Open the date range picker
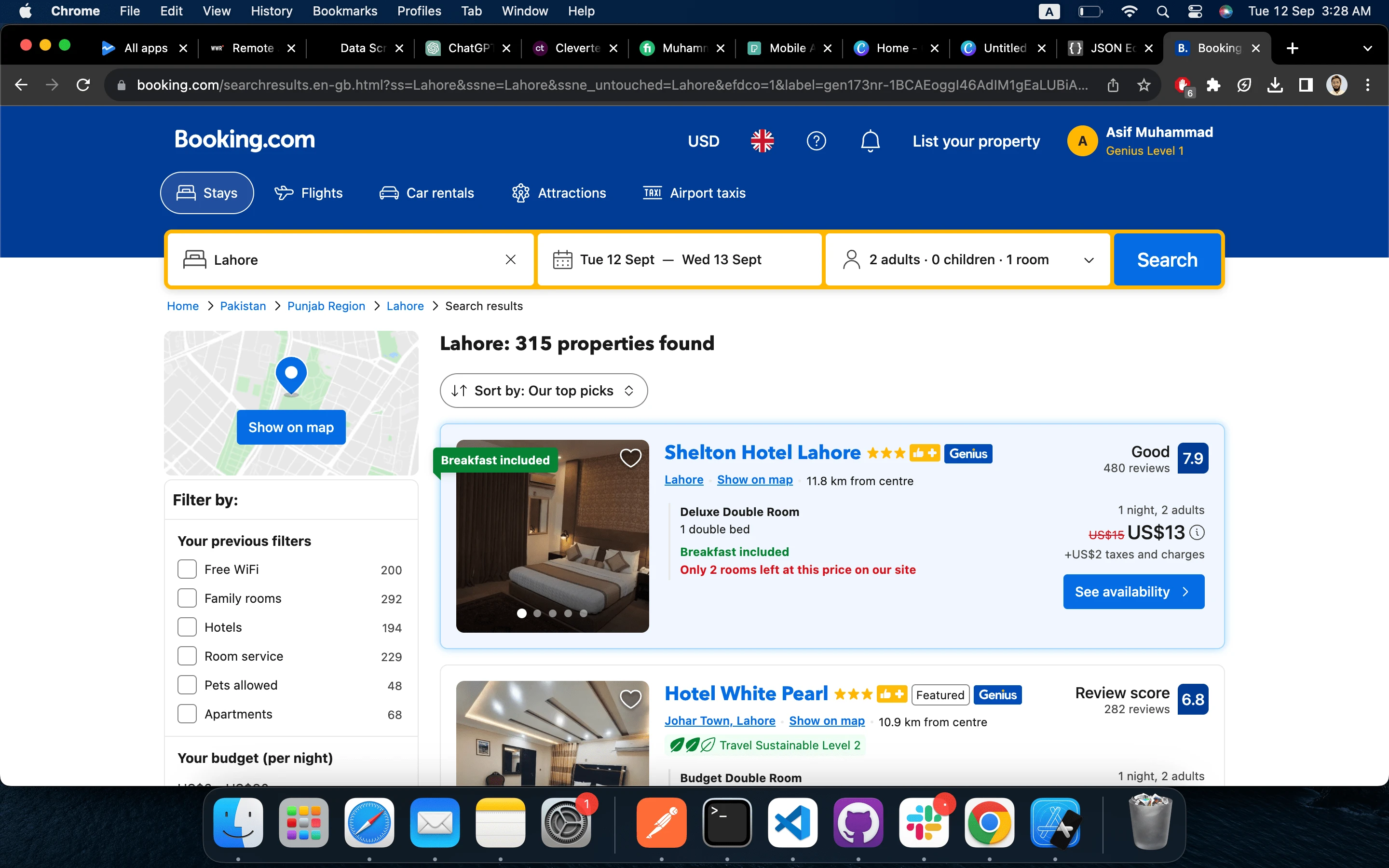The height and width of the screenshot is (868, 1389). [x=680, y=259]
